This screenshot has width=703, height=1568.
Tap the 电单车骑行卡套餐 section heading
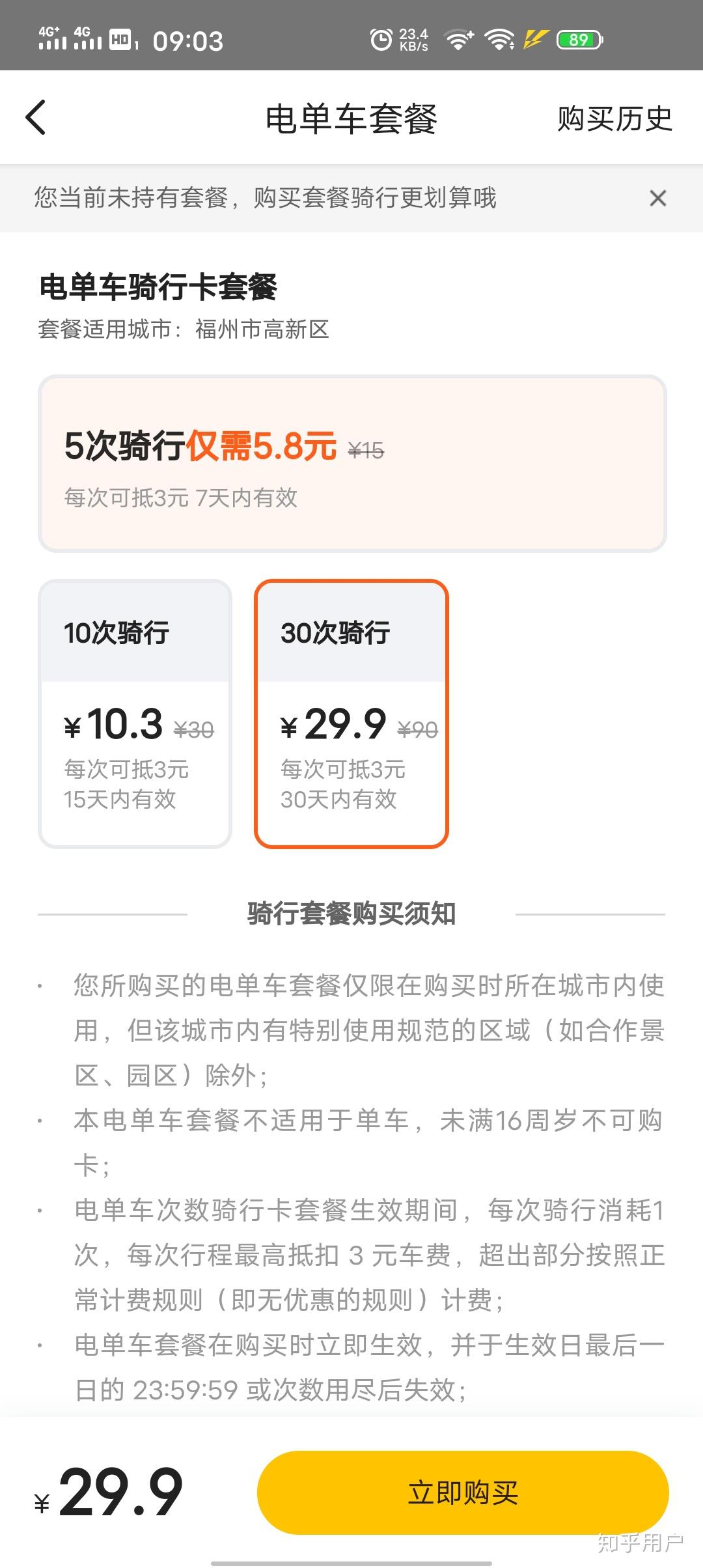158,287
